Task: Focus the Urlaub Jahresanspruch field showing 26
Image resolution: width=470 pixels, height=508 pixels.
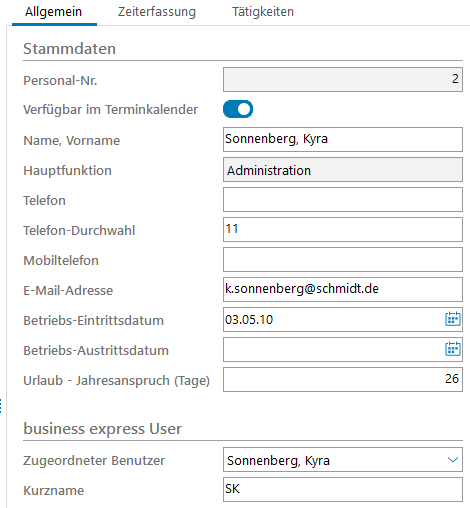Action: point(343,379)
